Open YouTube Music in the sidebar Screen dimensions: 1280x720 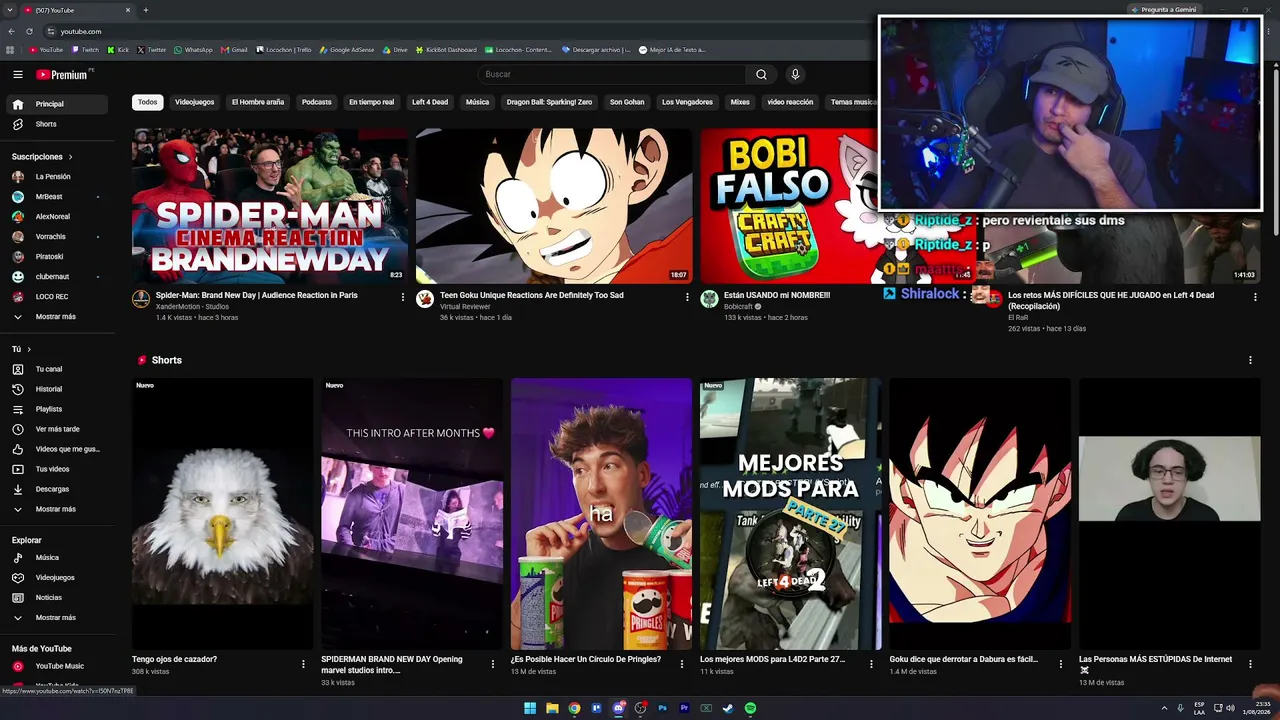pos(57,666)
